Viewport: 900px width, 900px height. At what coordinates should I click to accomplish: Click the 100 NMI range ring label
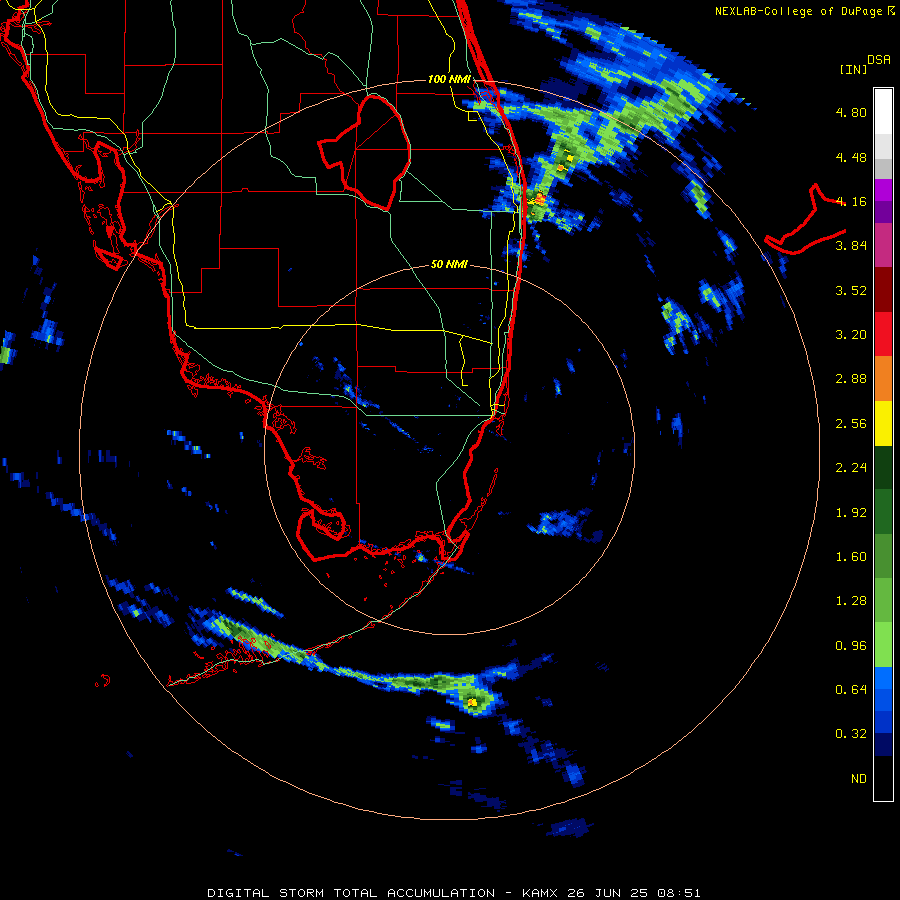[x=449, y=79]
